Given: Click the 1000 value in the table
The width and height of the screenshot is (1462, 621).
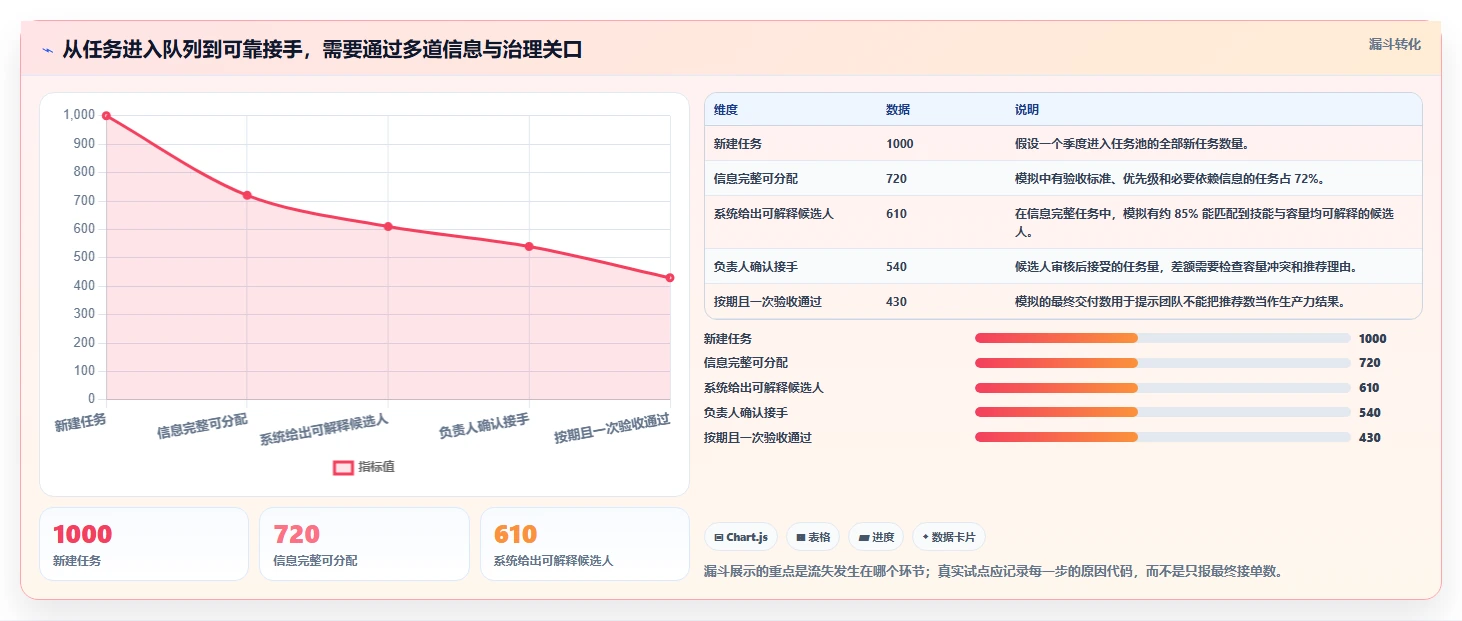Looking at the screenshot, I should [900, 143].
